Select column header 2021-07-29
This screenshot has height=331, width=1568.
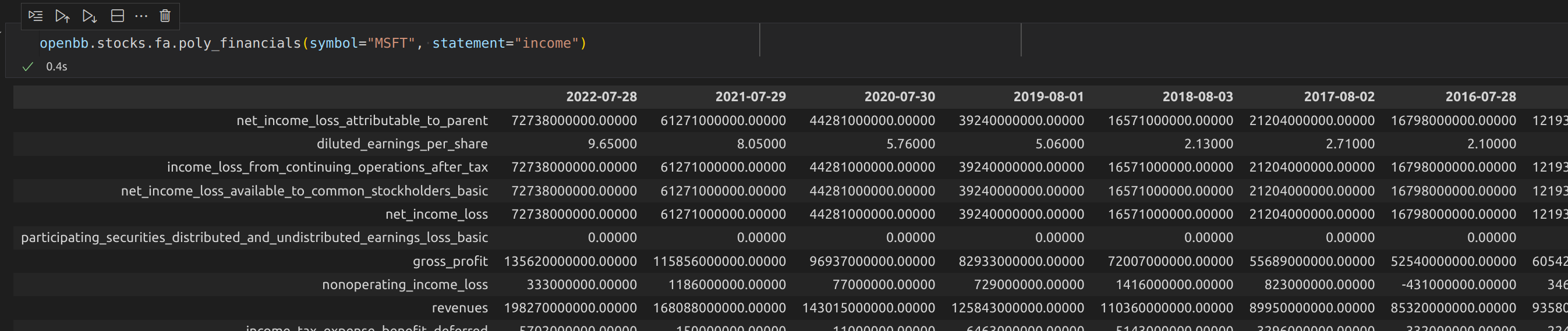751,97
